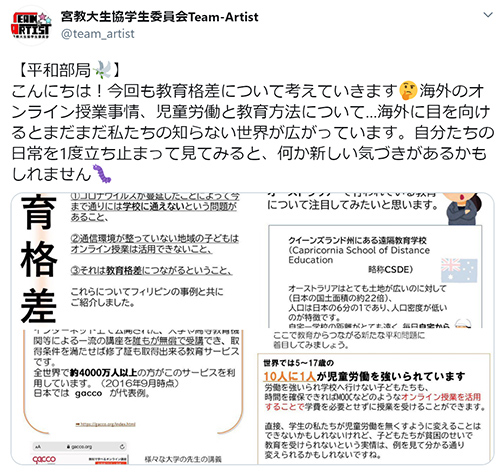
Task: Open the Team-Artist profile avatar
Action: (31, 25)
